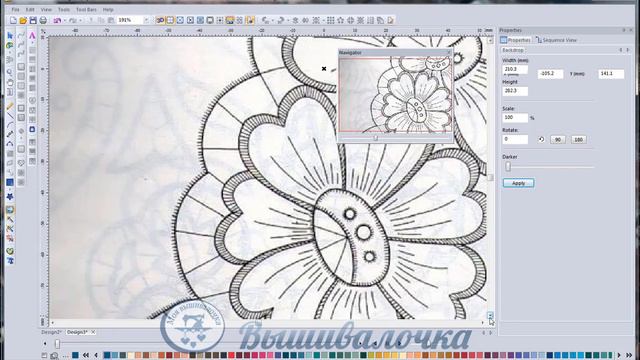This screenshot has height=360, width=640.
Task: Pin the Properties panel
Action: (x=624, y=30)
